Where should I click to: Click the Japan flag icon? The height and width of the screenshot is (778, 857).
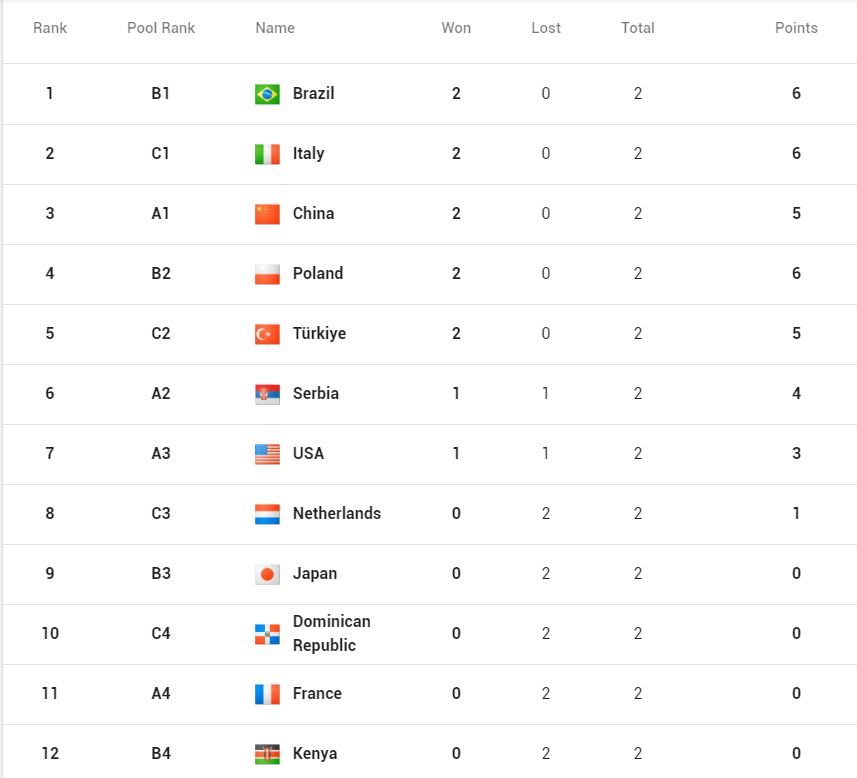267,574
